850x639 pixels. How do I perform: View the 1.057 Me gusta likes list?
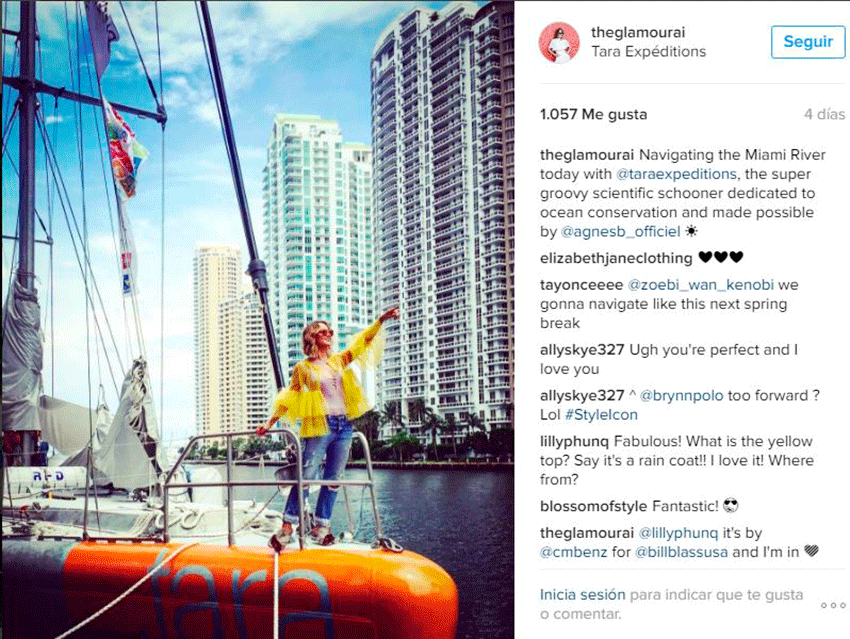594,114
